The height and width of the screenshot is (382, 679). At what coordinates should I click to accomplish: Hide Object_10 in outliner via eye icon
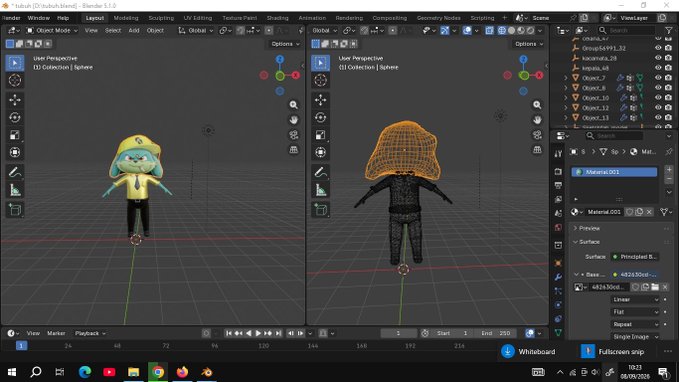658,98
